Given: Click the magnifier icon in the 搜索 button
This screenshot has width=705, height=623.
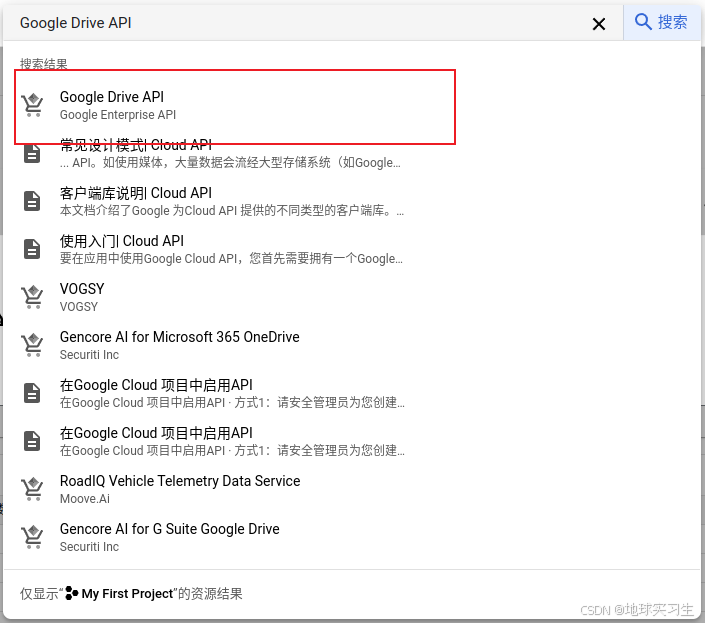Looking at the screenshot, I should 643,22.
